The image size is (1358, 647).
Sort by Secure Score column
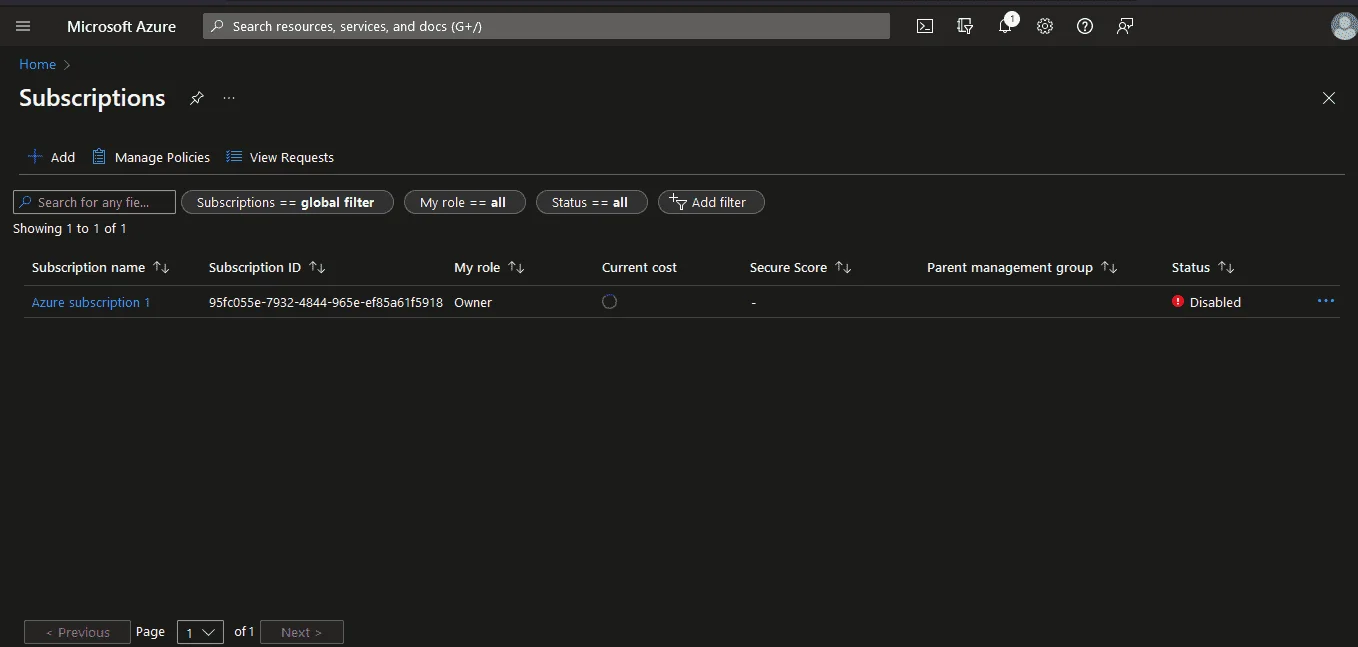pyautogui.click(x=800, y=267)
